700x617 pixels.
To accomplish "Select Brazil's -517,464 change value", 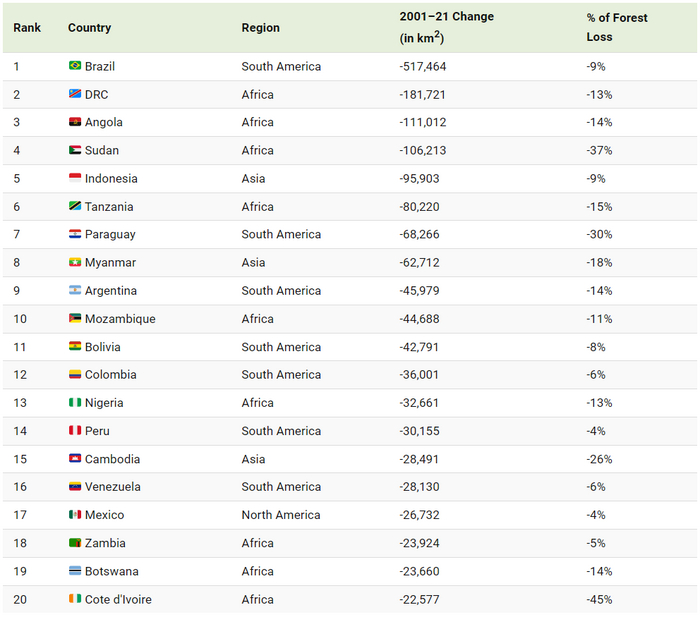I will (425, 66).
